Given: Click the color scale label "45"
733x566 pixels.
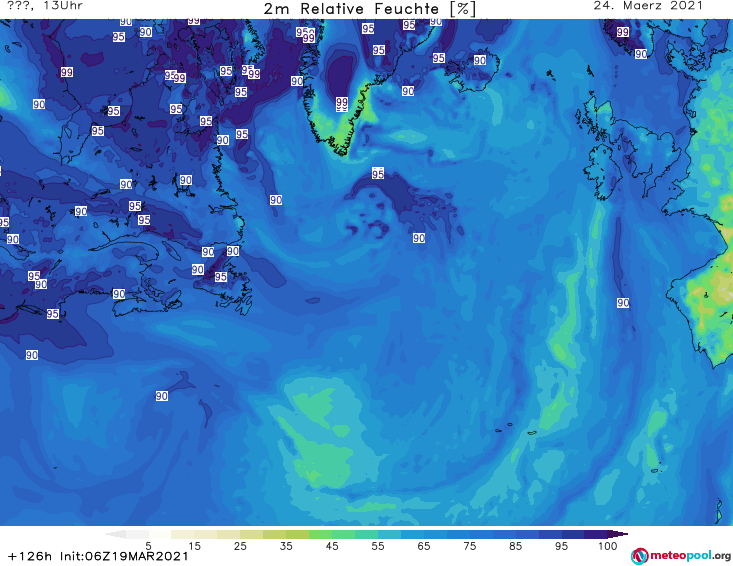Looking at the screenshot, I should (331, 546).
